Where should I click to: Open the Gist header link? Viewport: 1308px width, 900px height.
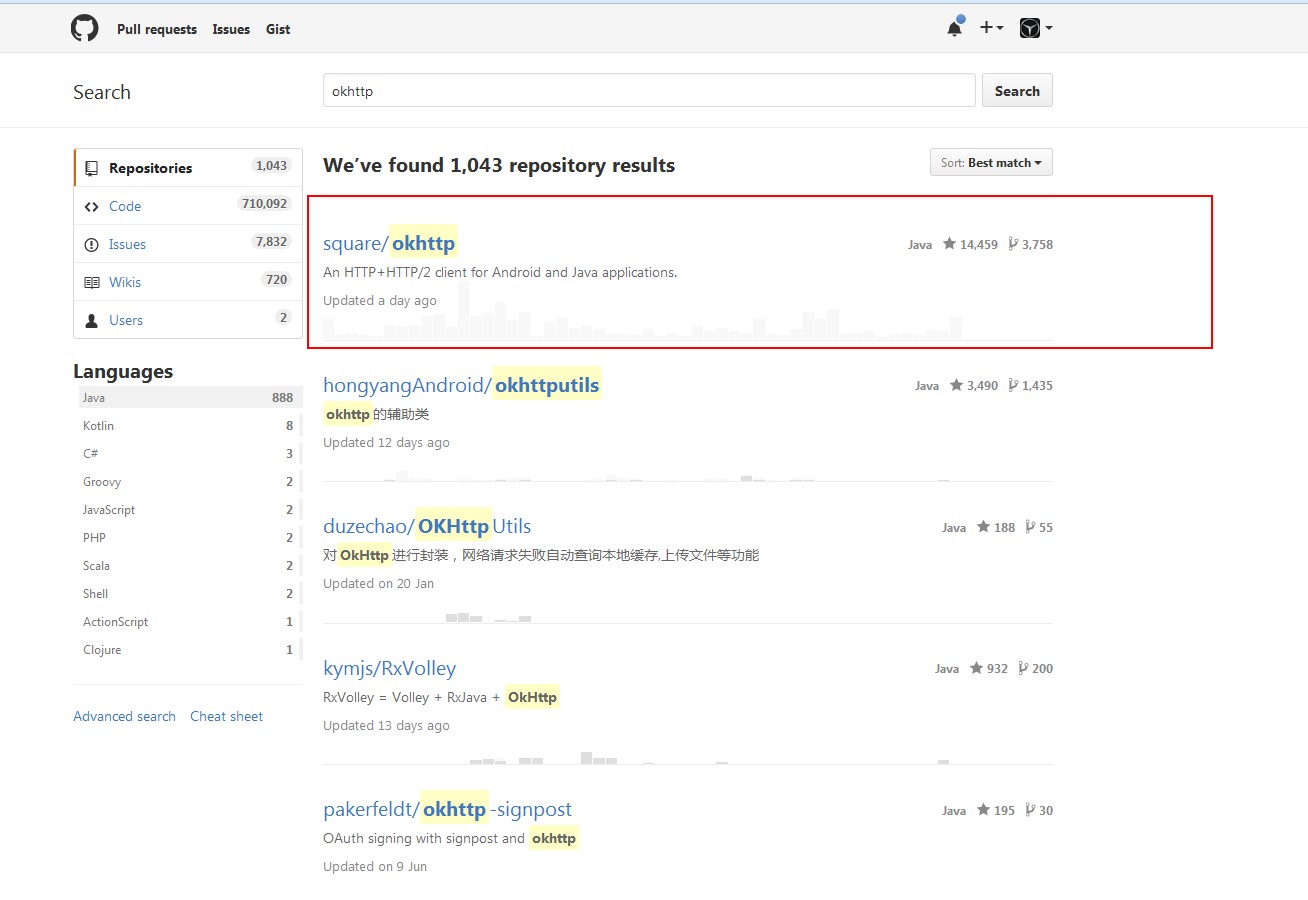pyautogui.click(x=278, y=29)
